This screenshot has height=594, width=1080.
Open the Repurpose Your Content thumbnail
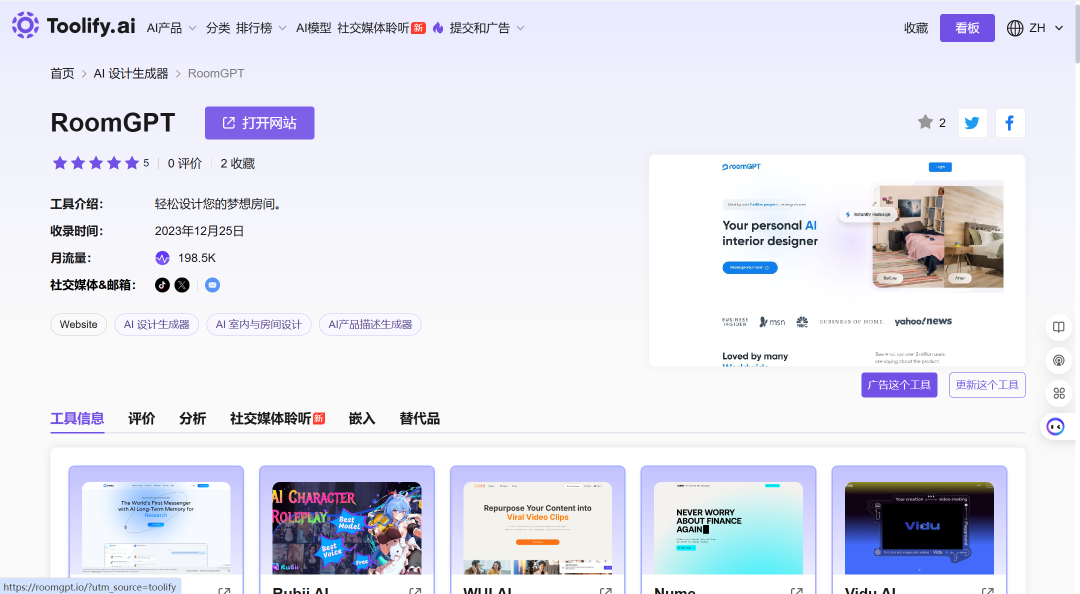tap(537, 528)
